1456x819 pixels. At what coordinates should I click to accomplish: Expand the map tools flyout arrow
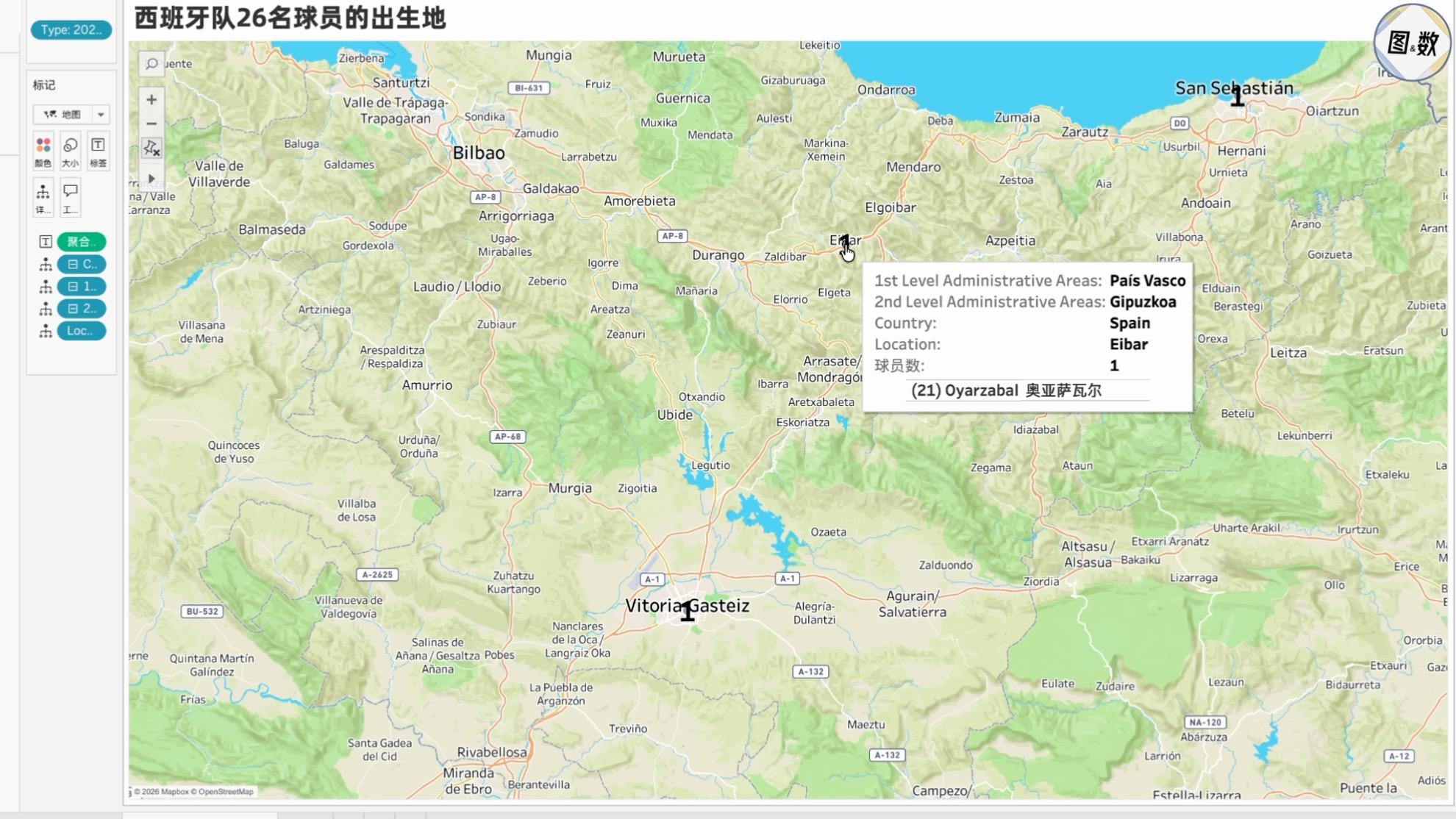coord(151,179)
